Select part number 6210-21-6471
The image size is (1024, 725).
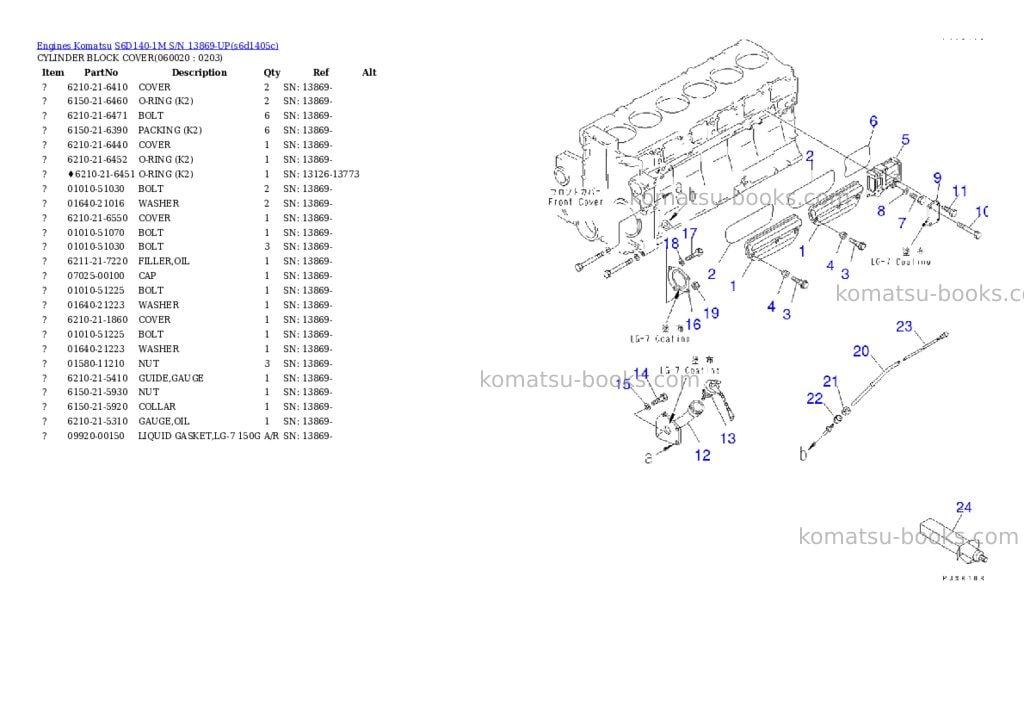97,116
